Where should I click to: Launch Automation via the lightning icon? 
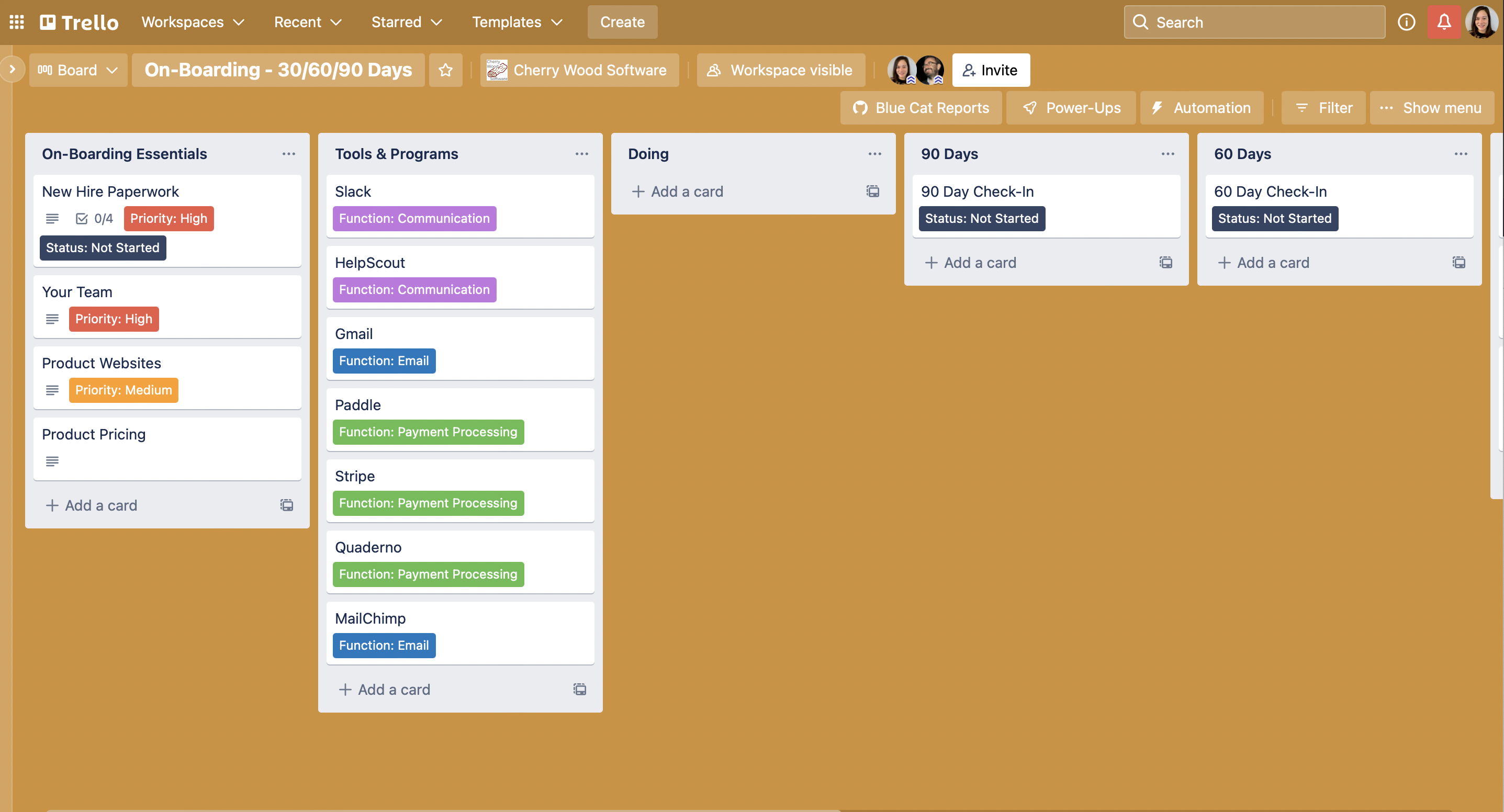click(x=1201, y=107)
